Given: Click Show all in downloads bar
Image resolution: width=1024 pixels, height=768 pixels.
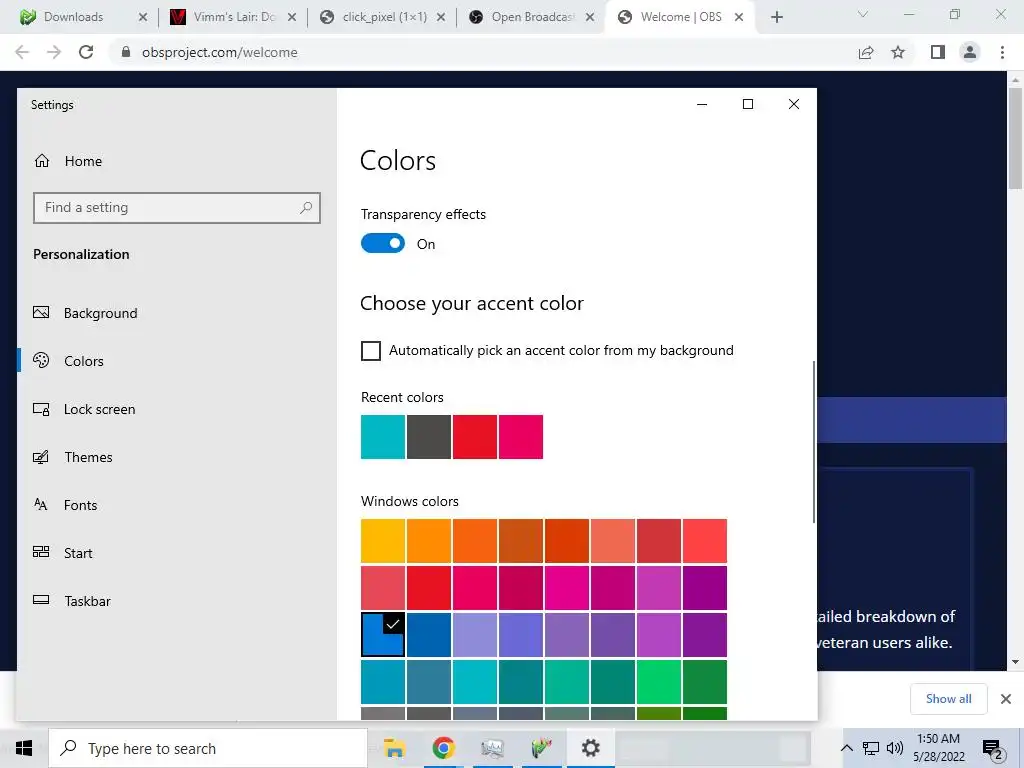Looking at the screenshot, I should pyautogui.click(x=948, y=699).
